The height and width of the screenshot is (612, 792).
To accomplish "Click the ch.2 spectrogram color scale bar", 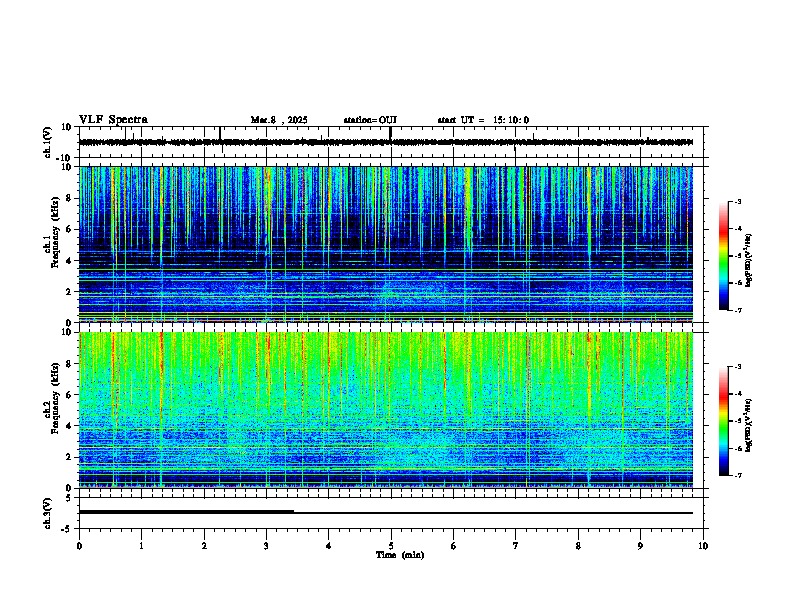I will (723, 421).
